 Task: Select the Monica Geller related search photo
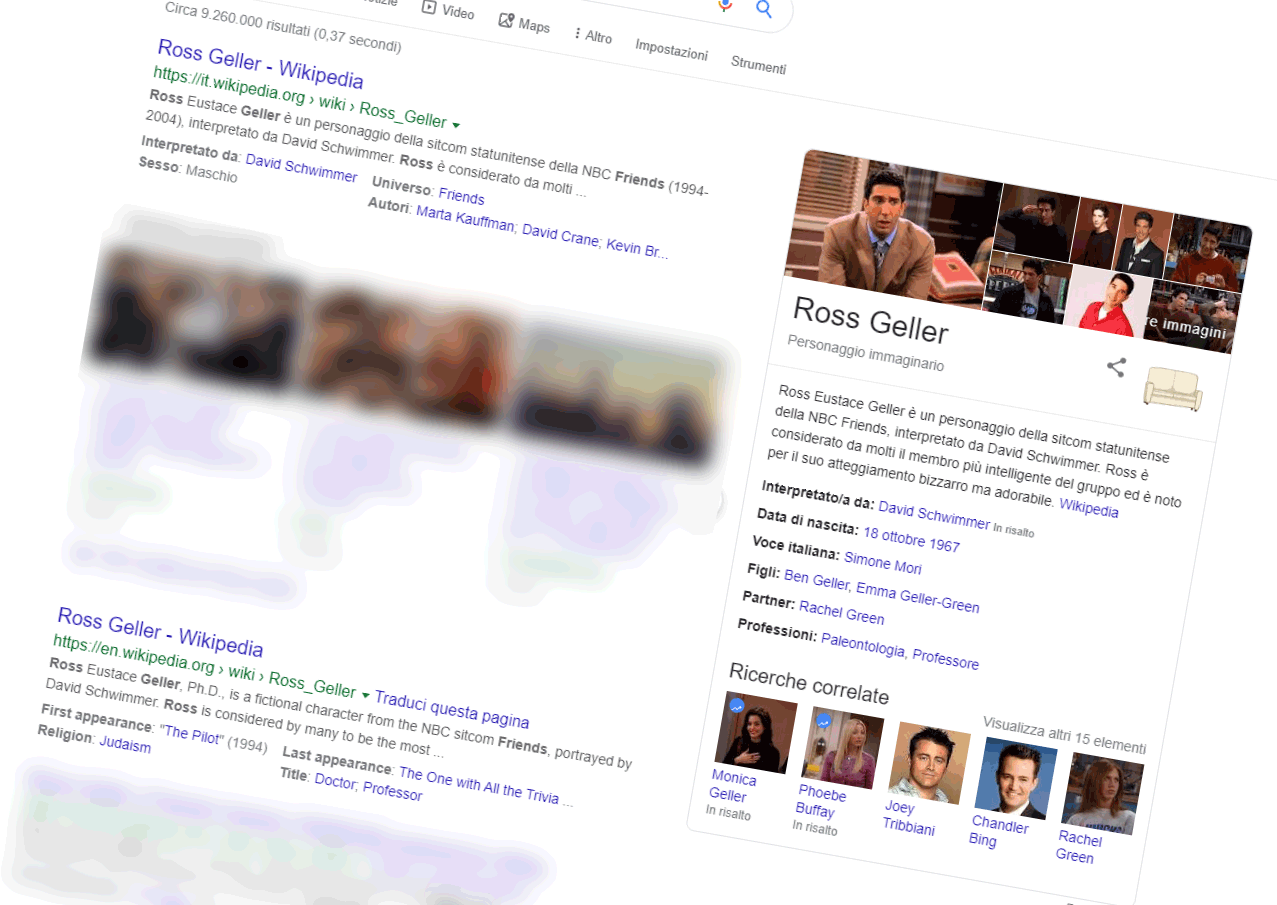(x=755, y=733)
